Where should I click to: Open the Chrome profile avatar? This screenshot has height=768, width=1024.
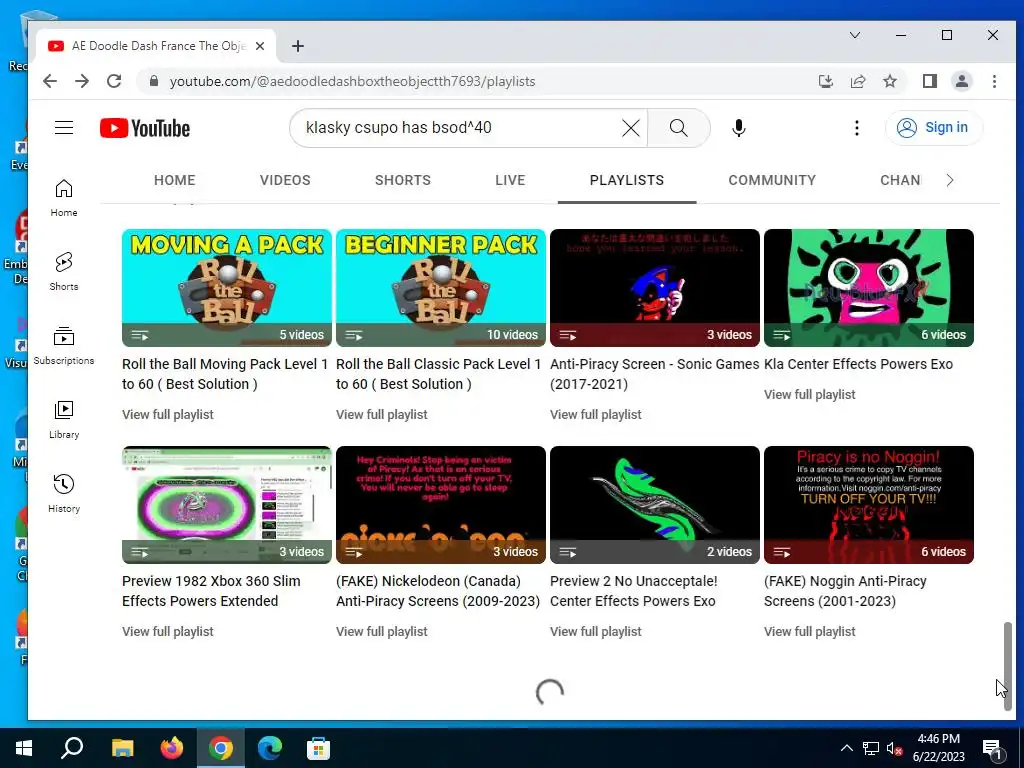(x=961, y=81)
